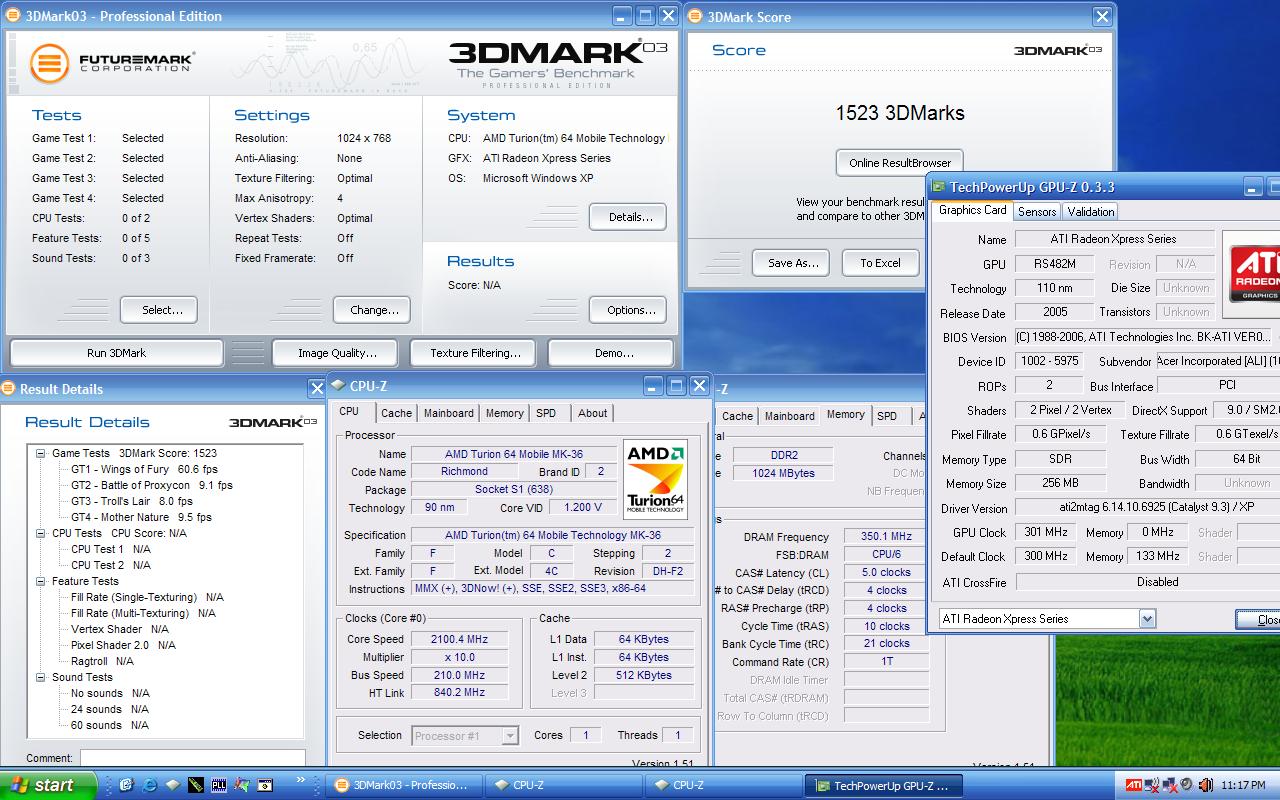Launch Internet Explorer from quick launch
Viewport: 1280px width, 800px height.
click(x=150, y=785)
